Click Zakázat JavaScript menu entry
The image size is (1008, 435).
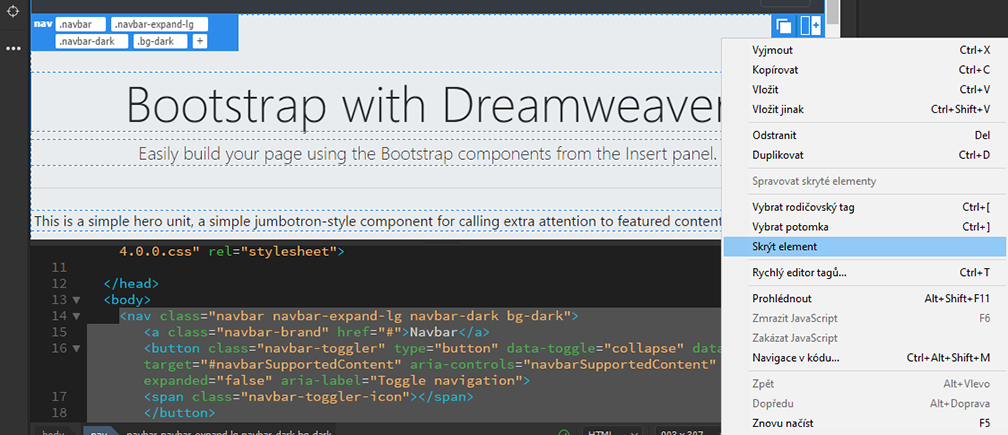click(865, 339)
